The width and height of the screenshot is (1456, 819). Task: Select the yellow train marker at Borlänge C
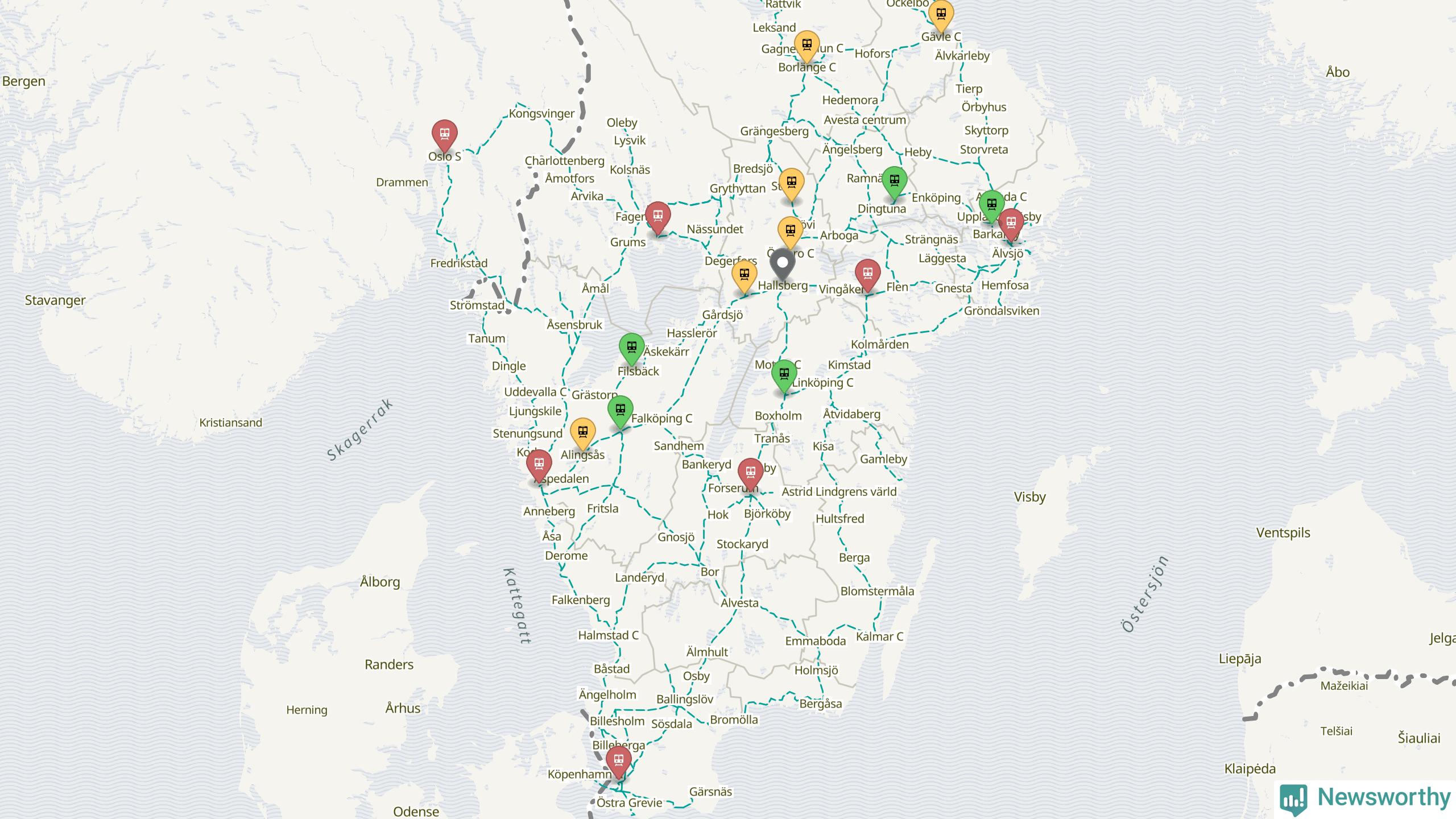[x=806, y=45]
